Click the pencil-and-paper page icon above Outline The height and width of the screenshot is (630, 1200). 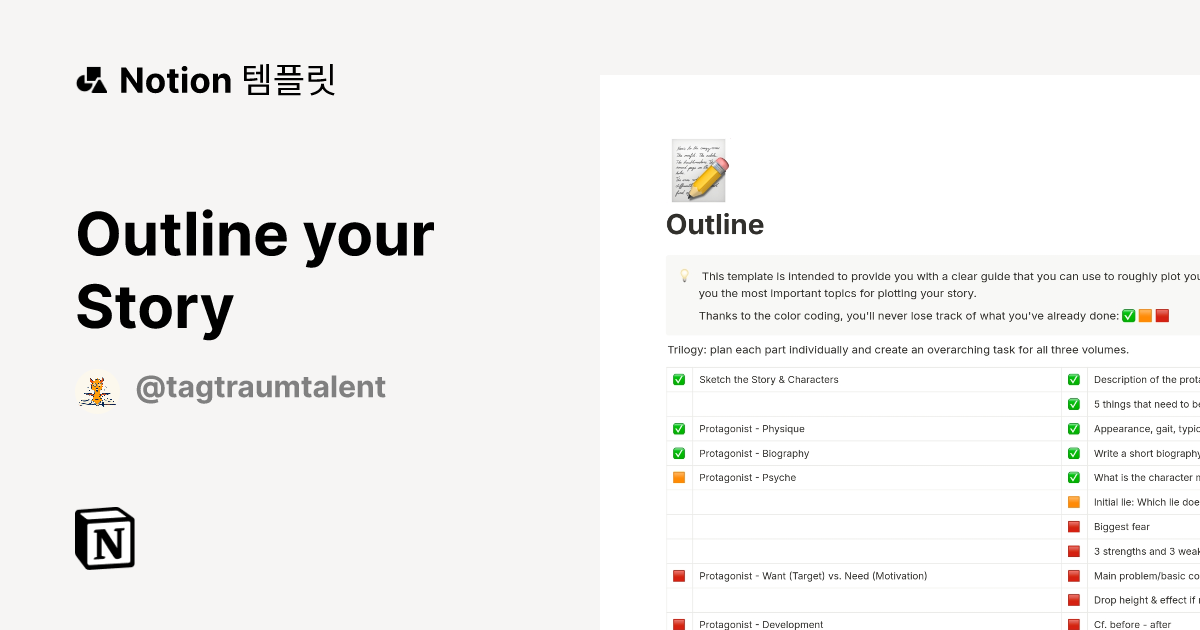698,170
